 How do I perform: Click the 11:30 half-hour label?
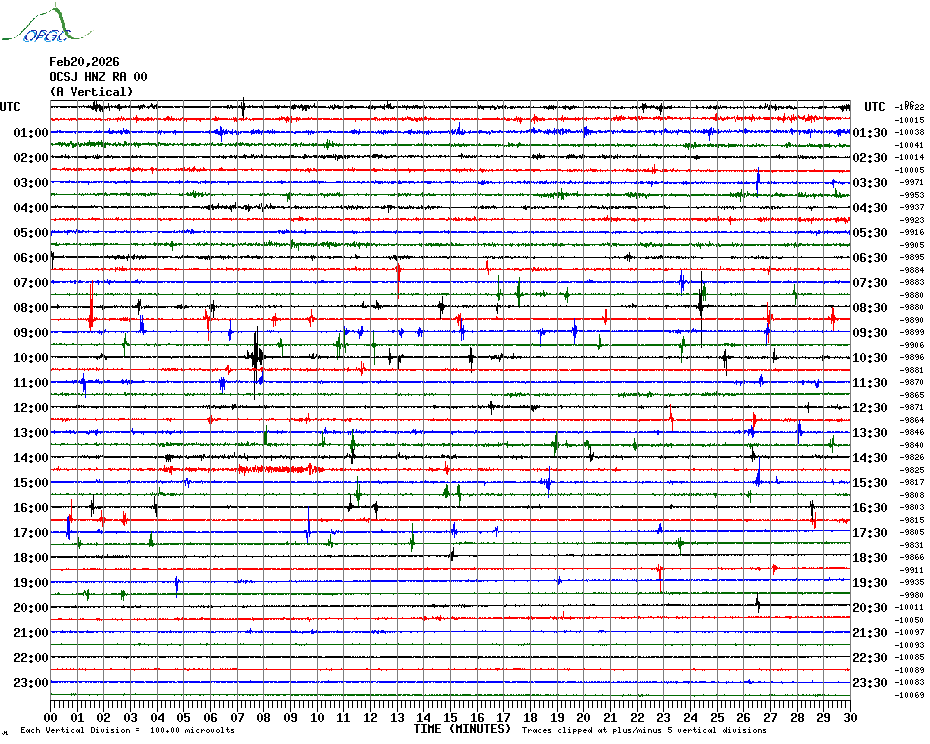coord(870,383)
